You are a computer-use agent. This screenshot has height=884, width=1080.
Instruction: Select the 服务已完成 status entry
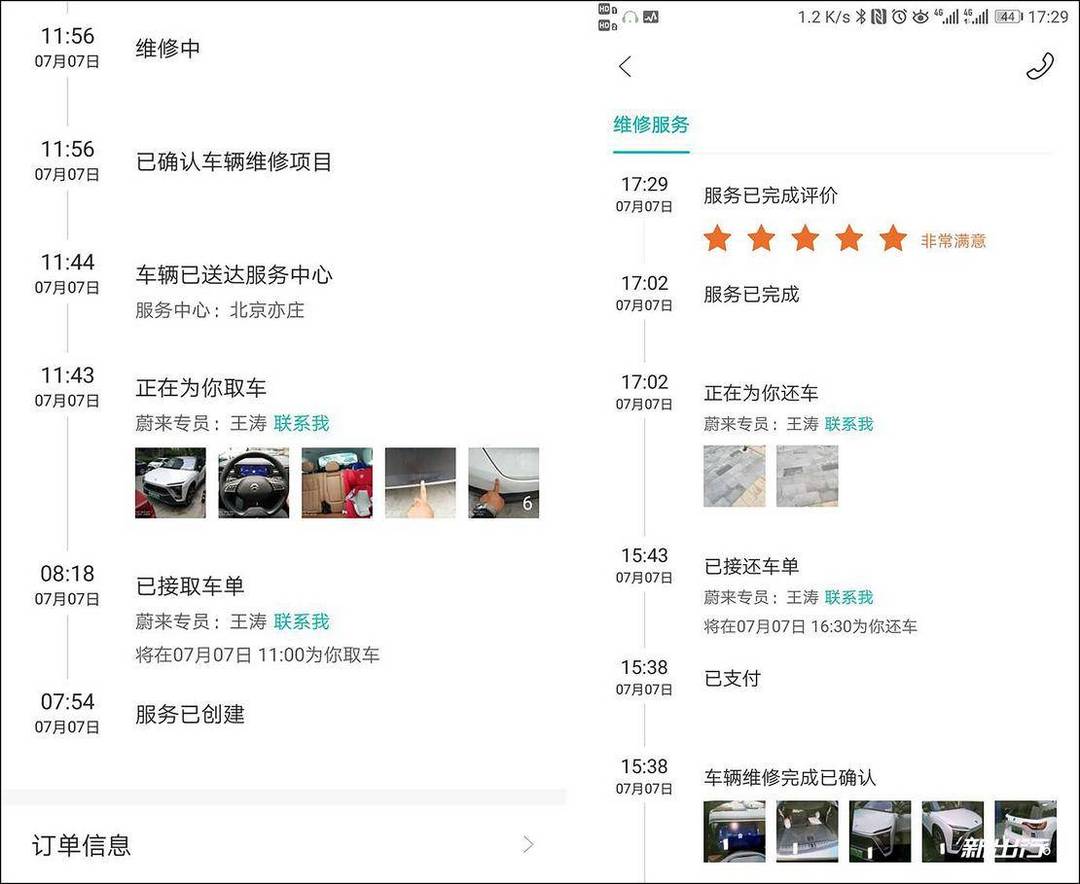coord(751,294)
